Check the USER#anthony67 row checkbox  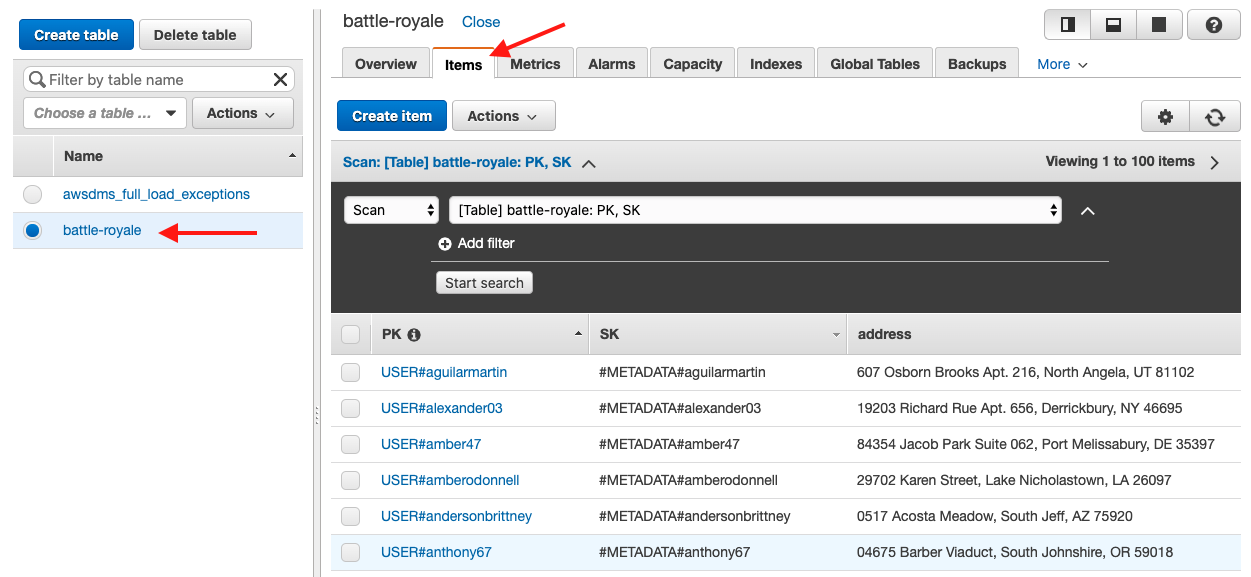pos(350,552)
